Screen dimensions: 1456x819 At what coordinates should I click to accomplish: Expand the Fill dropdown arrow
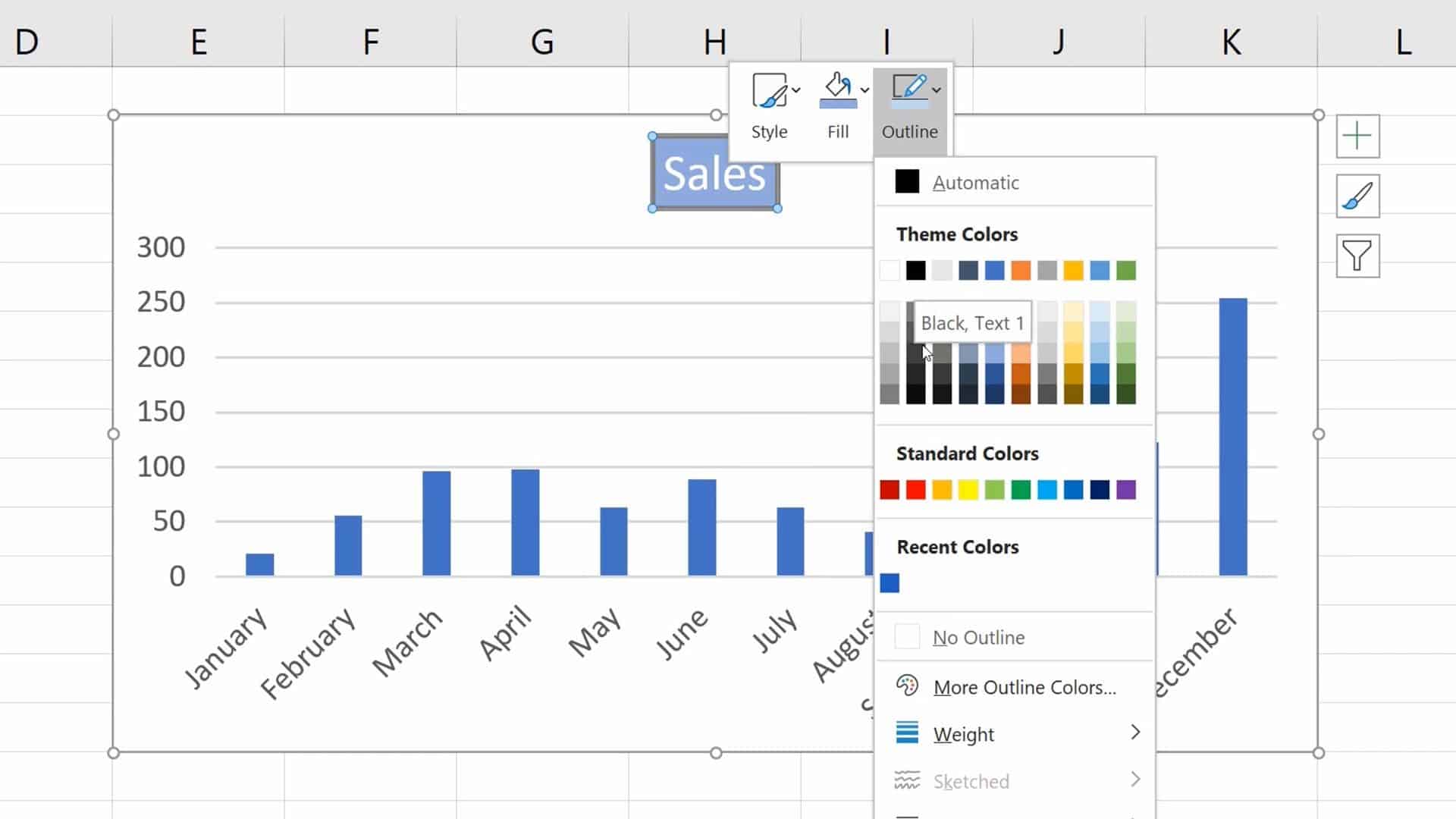(864, 89)
